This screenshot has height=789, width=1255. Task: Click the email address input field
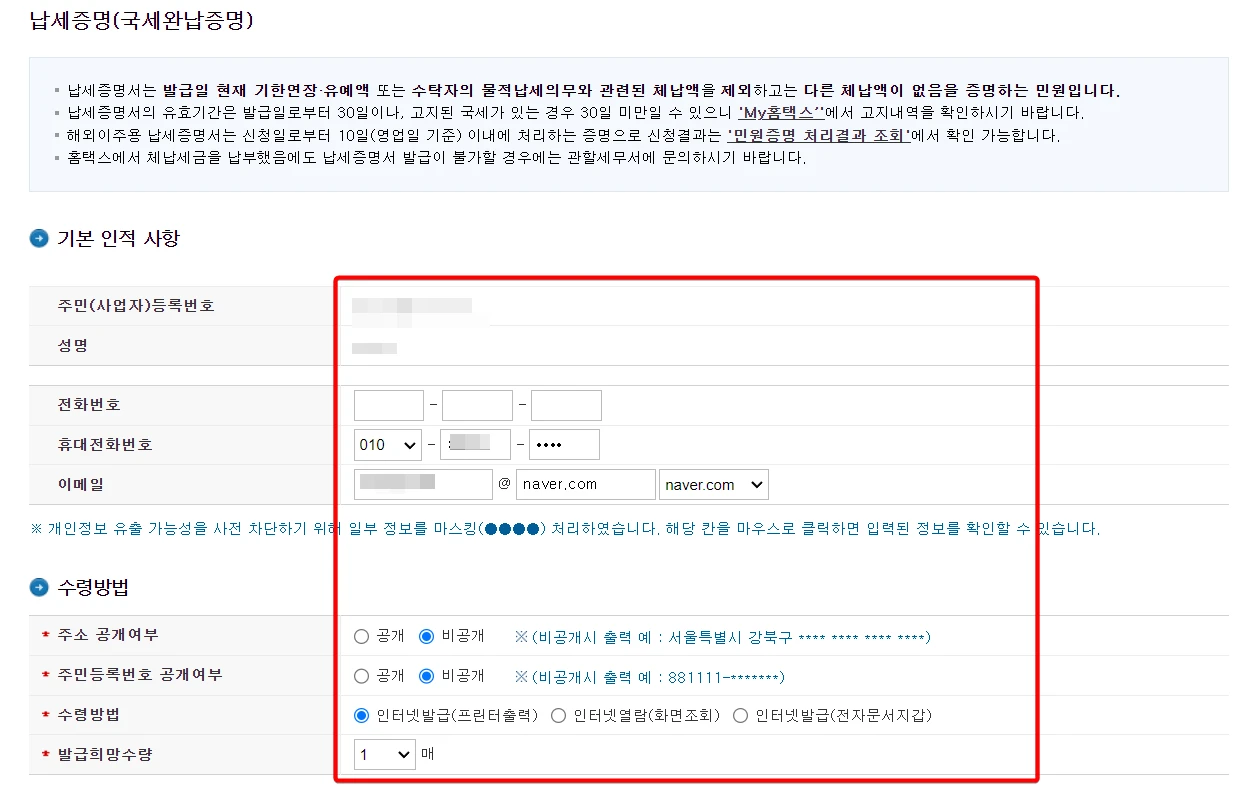pos(422,484)
